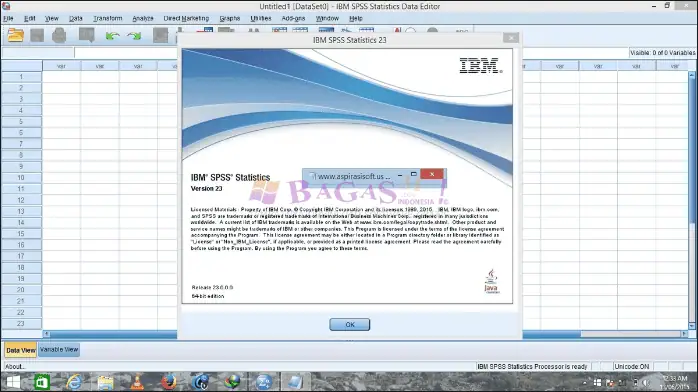Open the Recall recent dialogs icon
This screenshot has width=698, height=392.
[x=86, y=35]
